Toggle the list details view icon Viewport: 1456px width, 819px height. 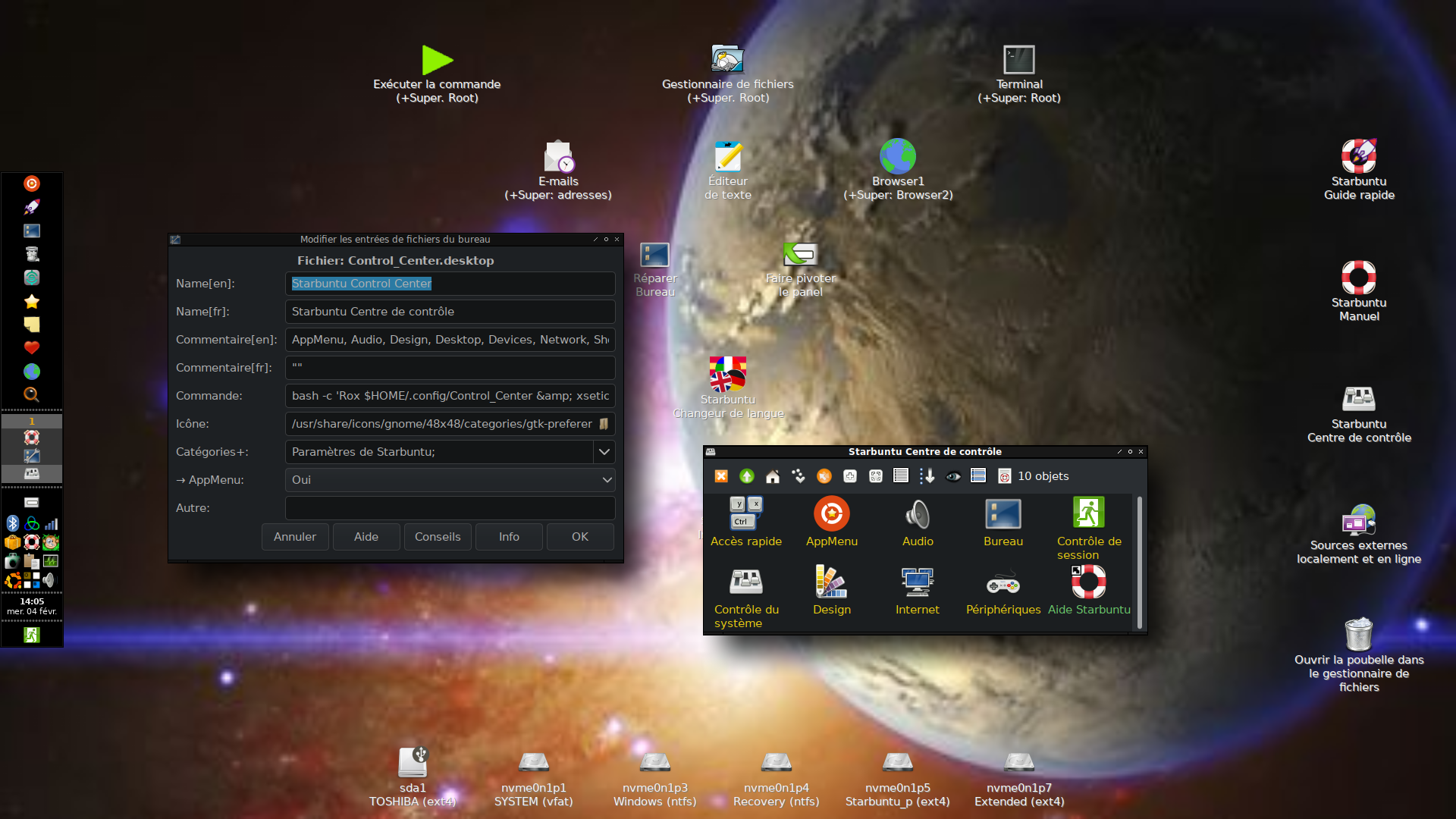900,476
